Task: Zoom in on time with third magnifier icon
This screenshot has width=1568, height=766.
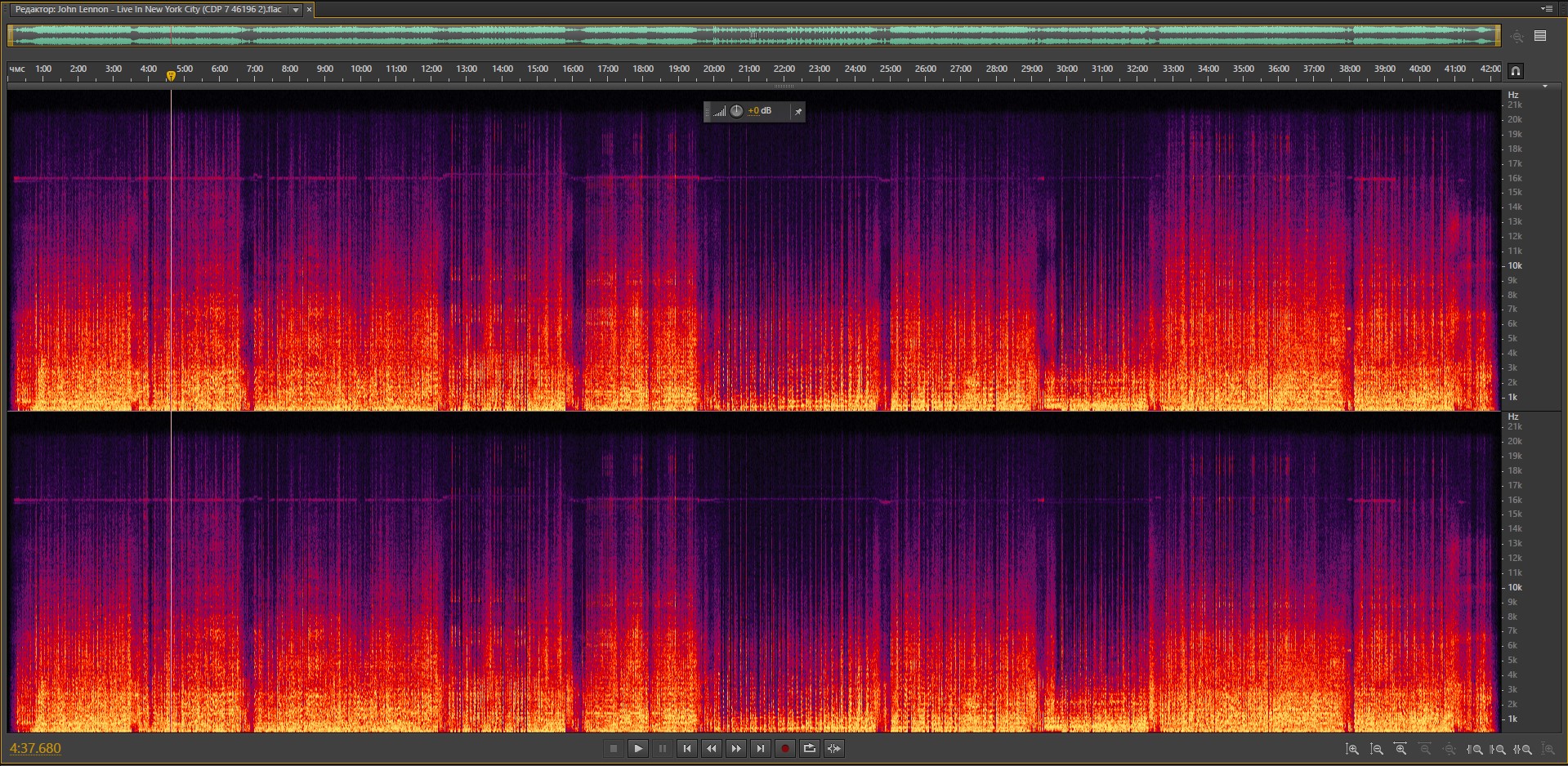Action: [x=1400, y=749]
